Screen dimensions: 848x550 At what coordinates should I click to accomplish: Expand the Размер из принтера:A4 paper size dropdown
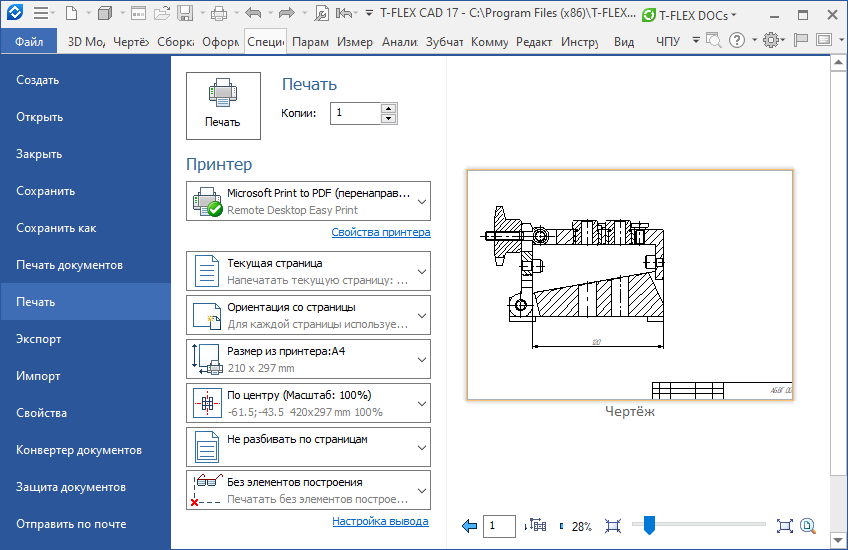(x=422, y=359)
